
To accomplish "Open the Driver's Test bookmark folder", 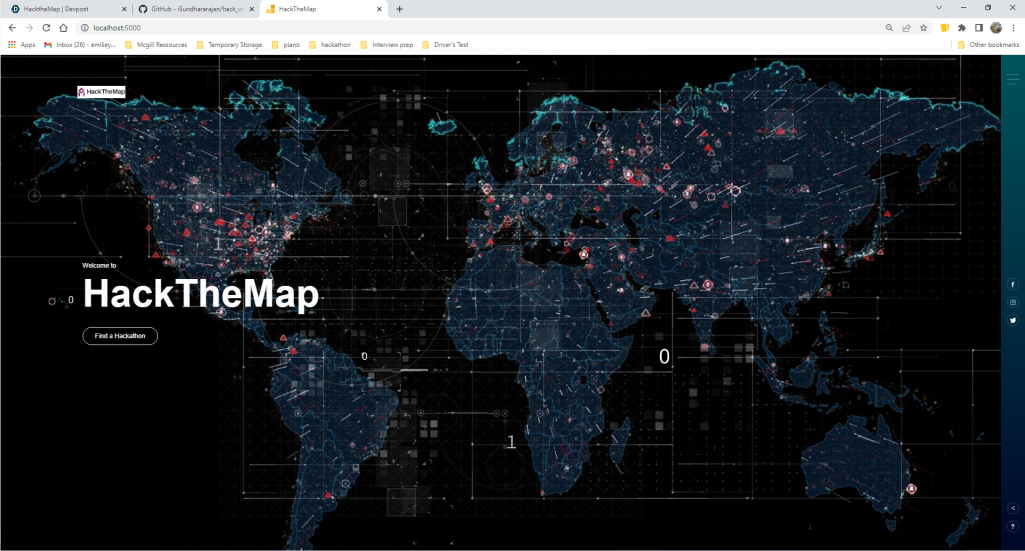I will (x=445, y=44).
